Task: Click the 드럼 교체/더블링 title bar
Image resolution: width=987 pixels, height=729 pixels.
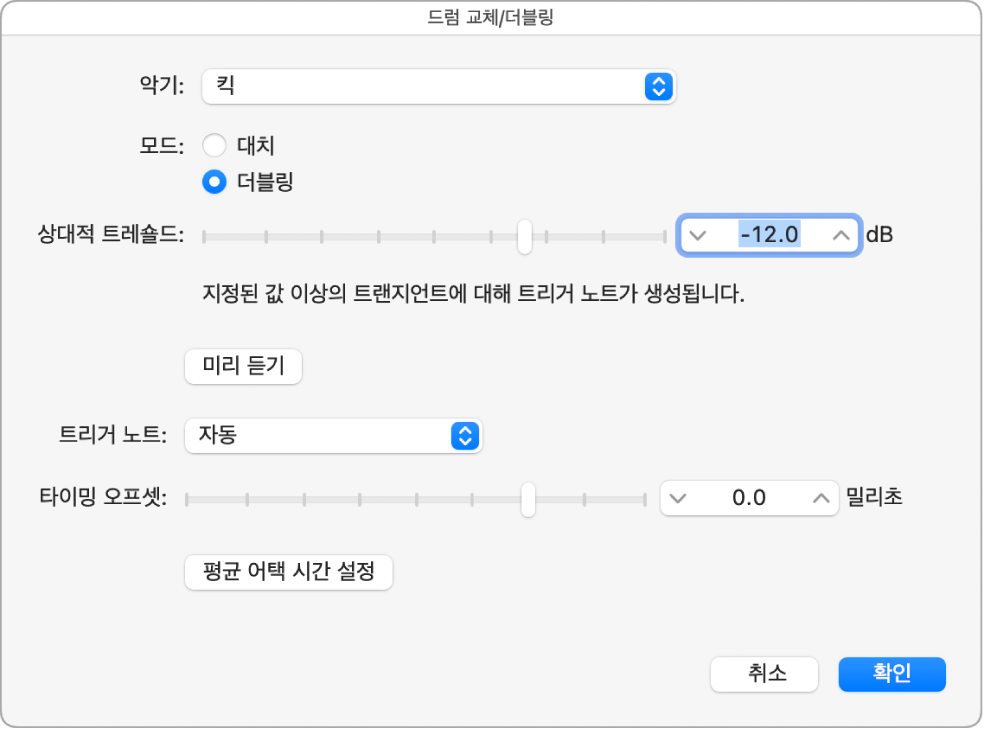Action: [x=493, y=15]
